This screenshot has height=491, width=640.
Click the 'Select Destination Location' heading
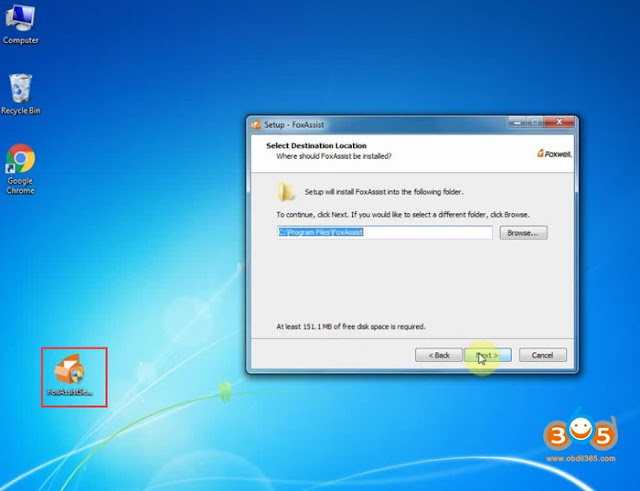pos(316,146)
